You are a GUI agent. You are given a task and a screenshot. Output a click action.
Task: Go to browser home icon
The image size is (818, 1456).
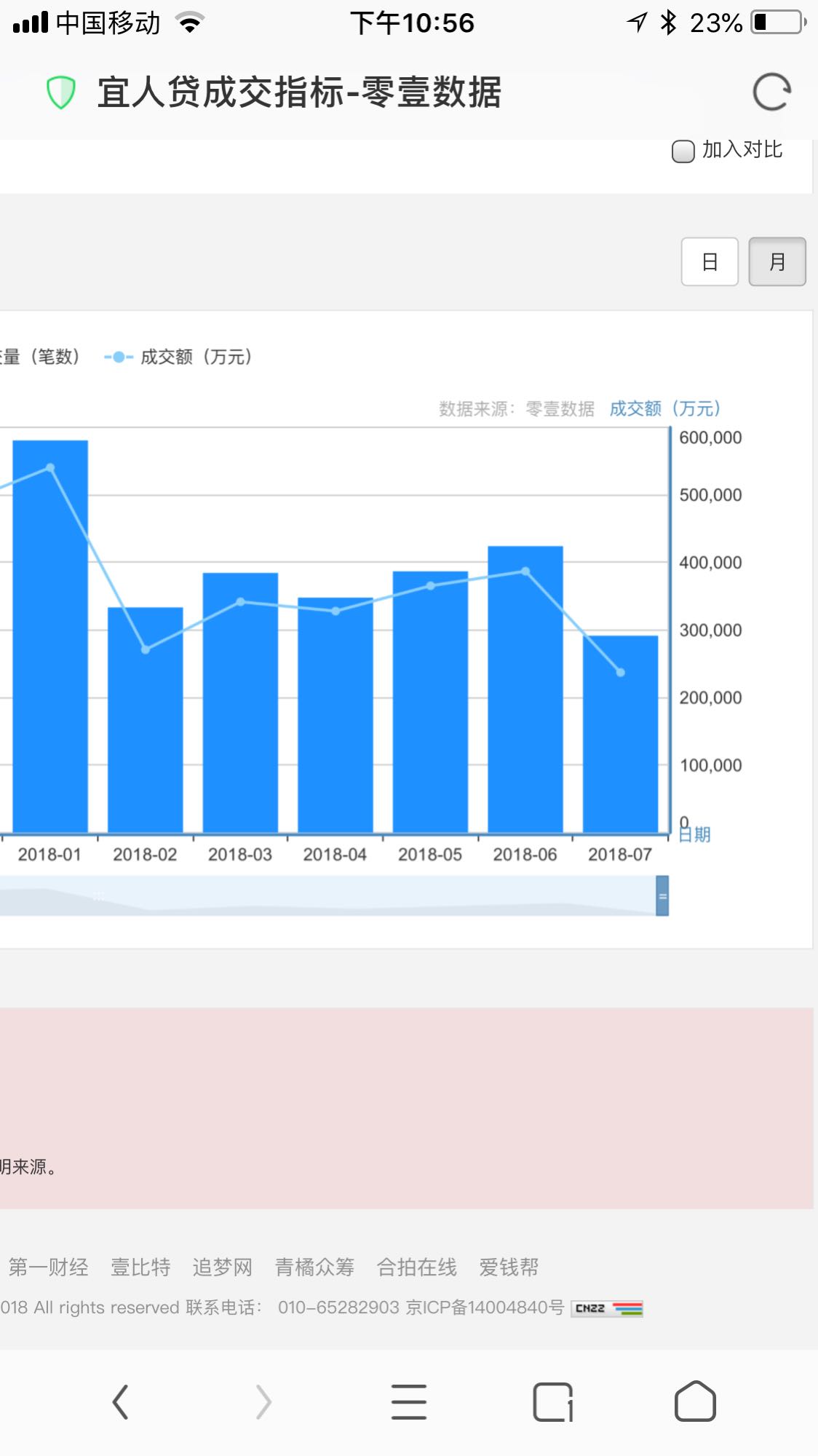point(695,1401)
